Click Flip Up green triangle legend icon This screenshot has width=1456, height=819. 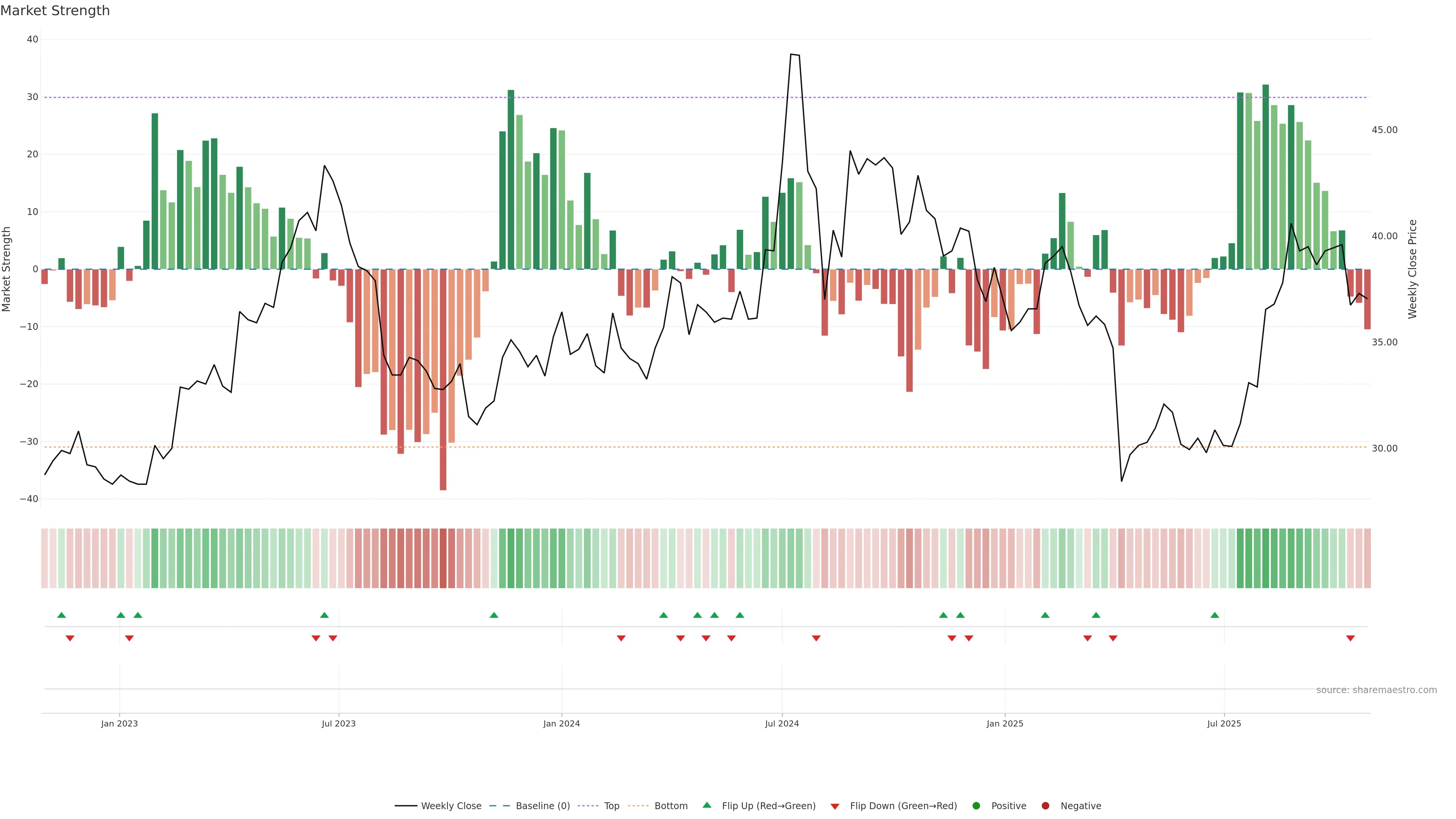click(x=706, y=805)
